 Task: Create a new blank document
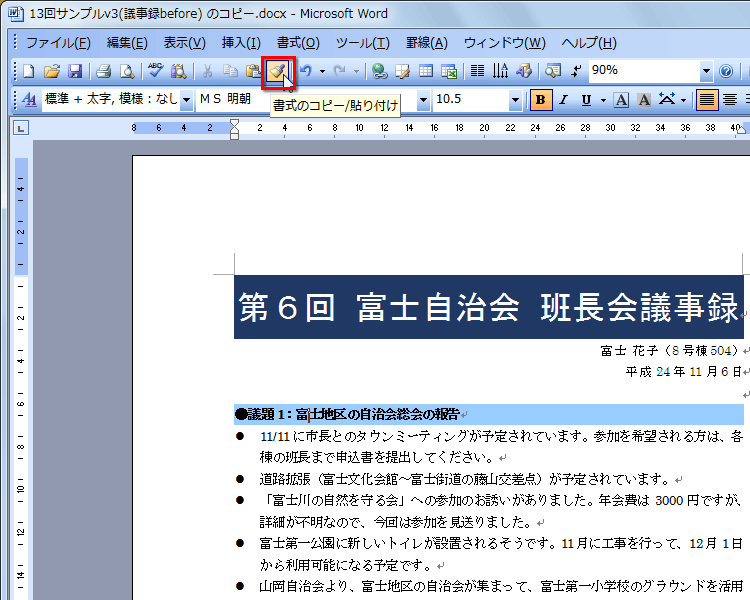[x=29, y=72]
